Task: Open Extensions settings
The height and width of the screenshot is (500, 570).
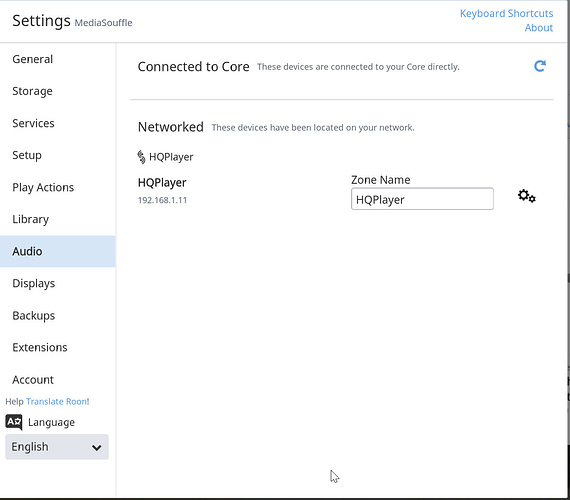Action: point(58,347)
